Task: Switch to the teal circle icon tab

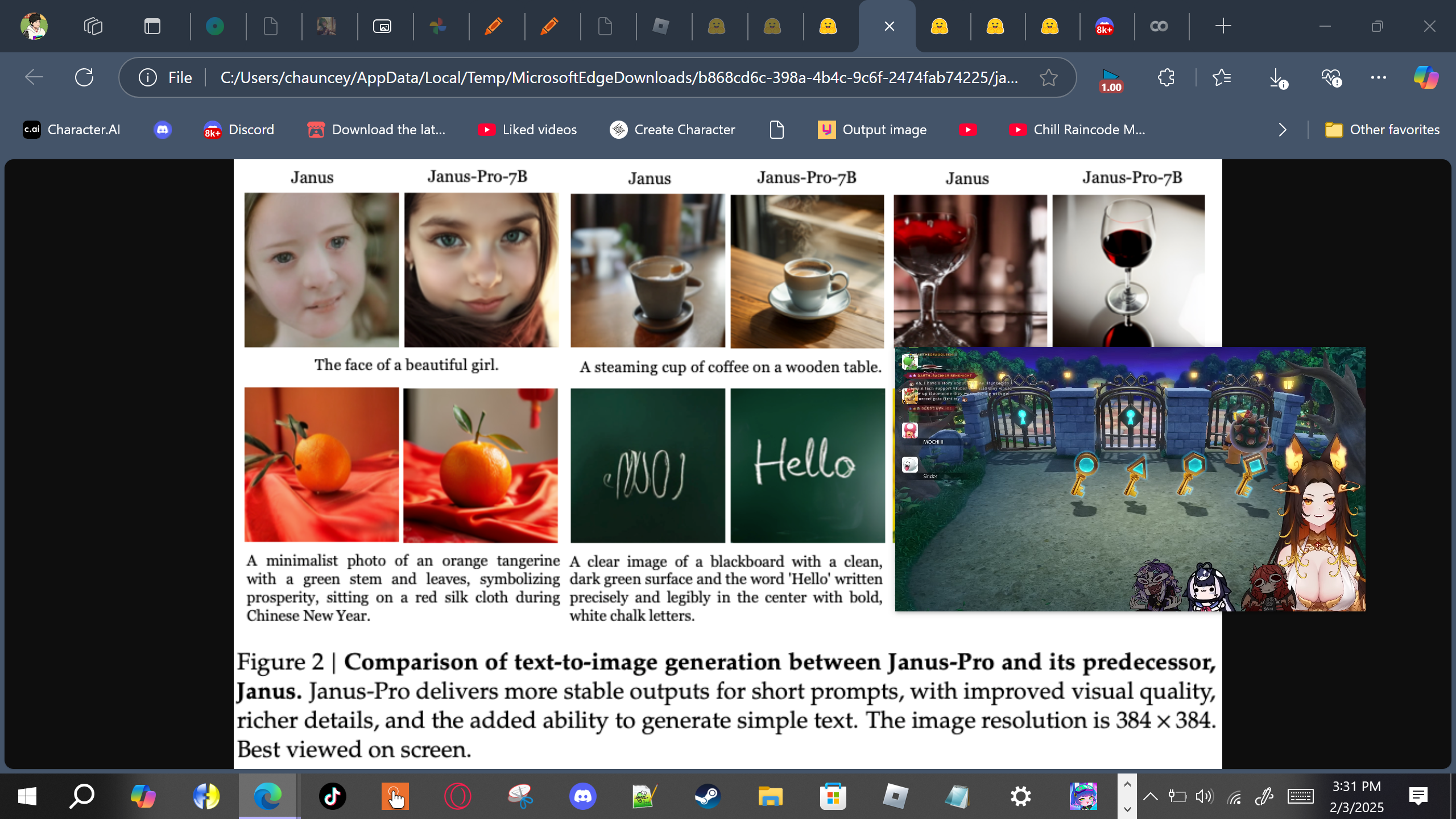Action: (215, 26)
